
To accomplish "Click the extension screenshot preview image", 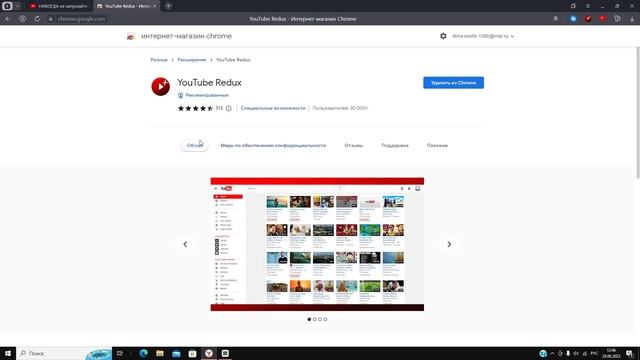I will pos(317,244).
